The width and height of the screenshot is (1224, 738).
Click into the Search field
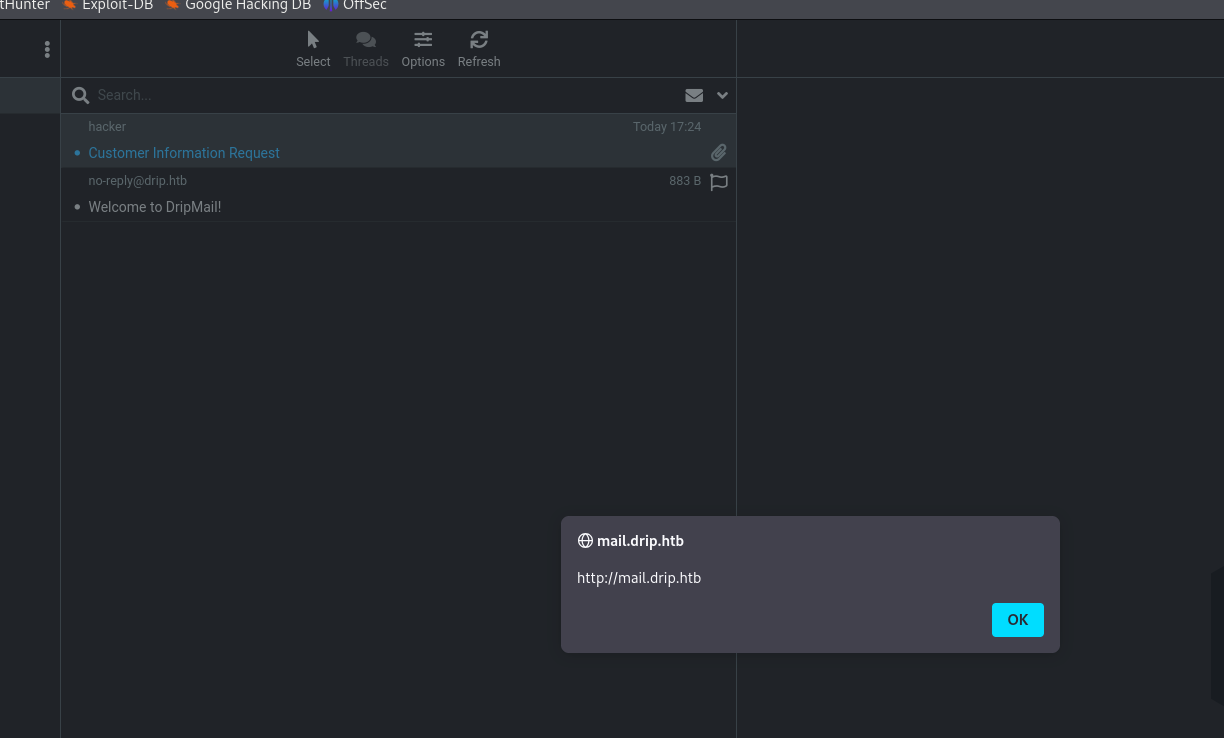tap(380, 95)
